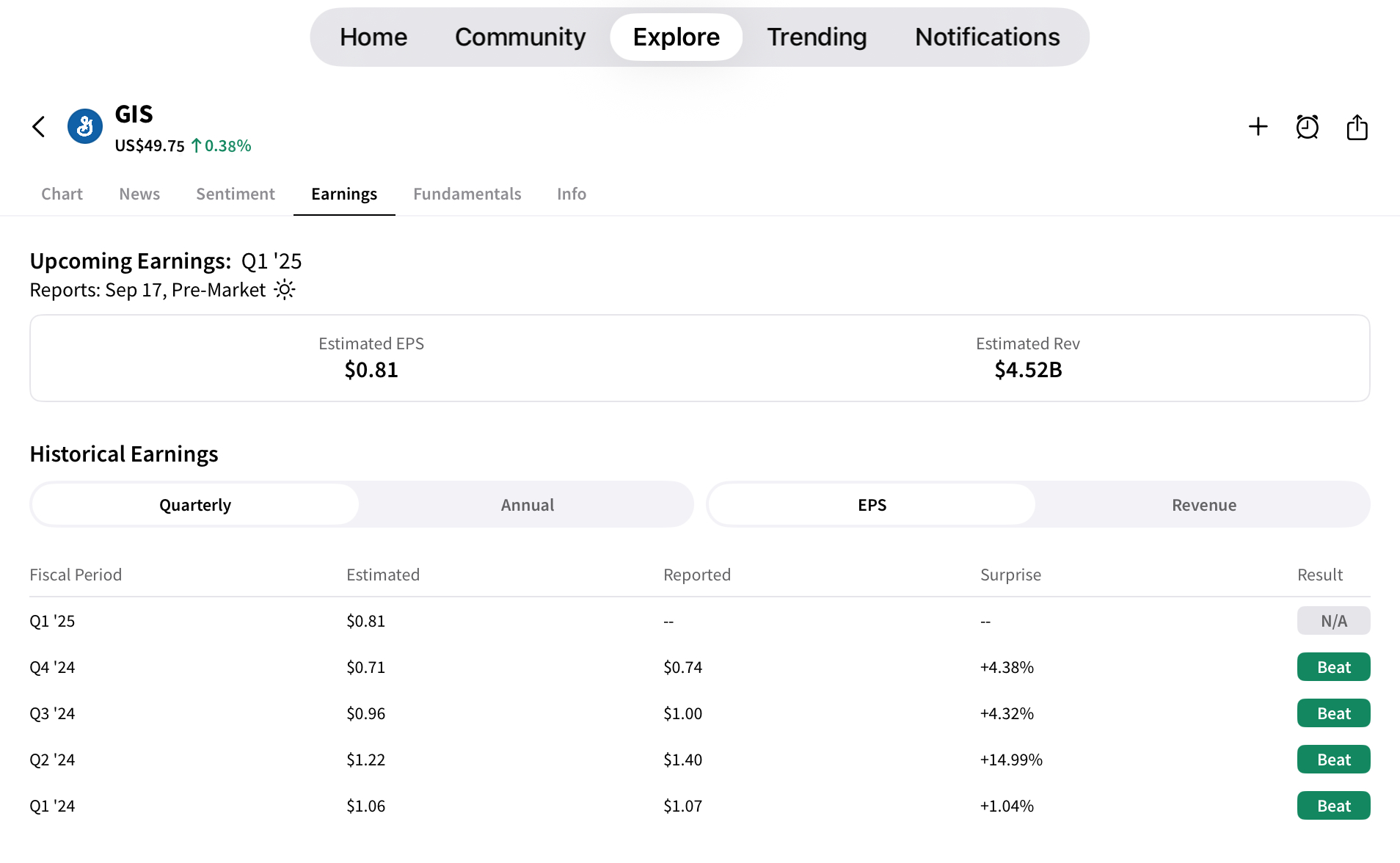Set a price alert using clock icon
Viewport: 1400px width, 863px height.
(x=1307, y=127)
